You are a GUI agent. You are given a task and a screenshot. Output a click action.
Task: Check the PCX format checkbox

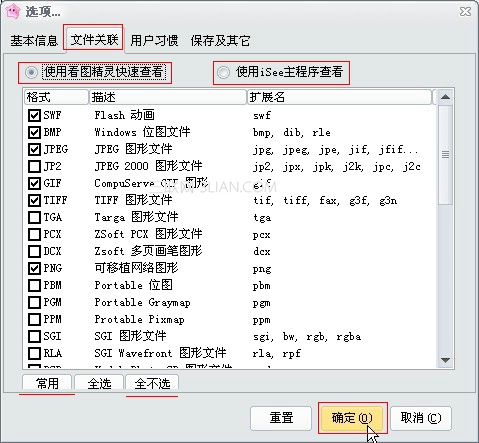pos(34,234)
